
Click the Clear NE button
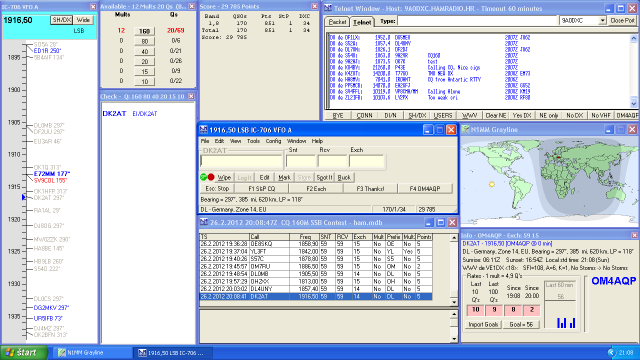point(496,116)
